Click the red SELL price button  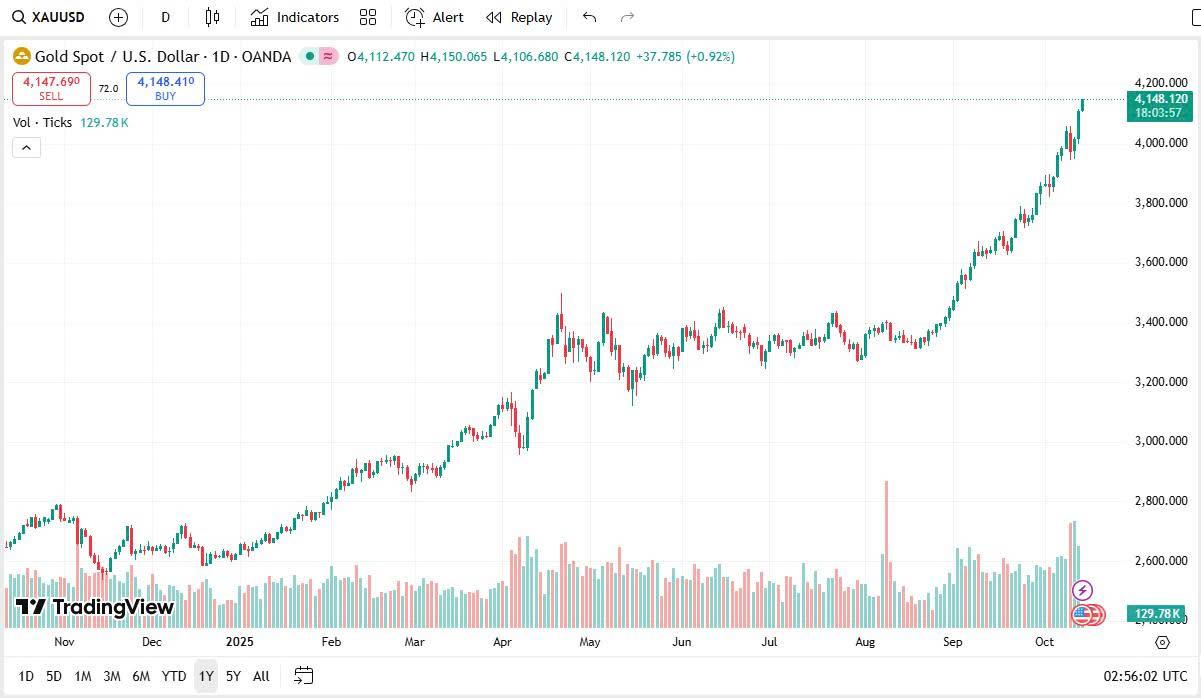coord(51,88)
